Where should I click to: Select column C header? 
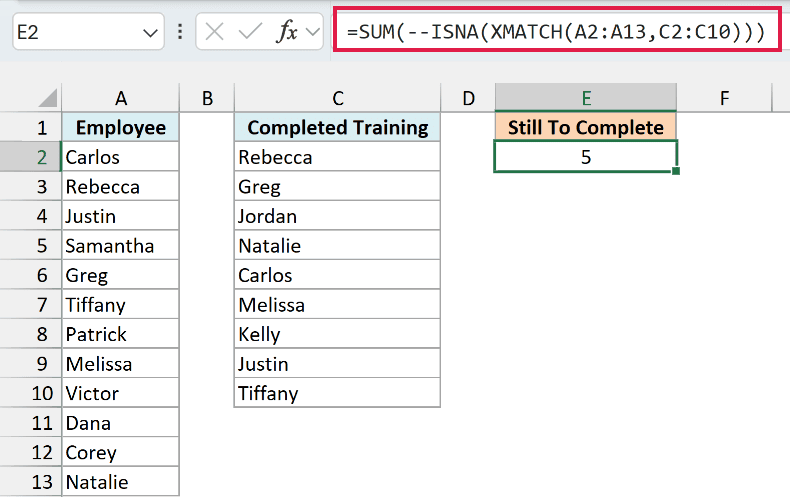click(x=338, y=98)
